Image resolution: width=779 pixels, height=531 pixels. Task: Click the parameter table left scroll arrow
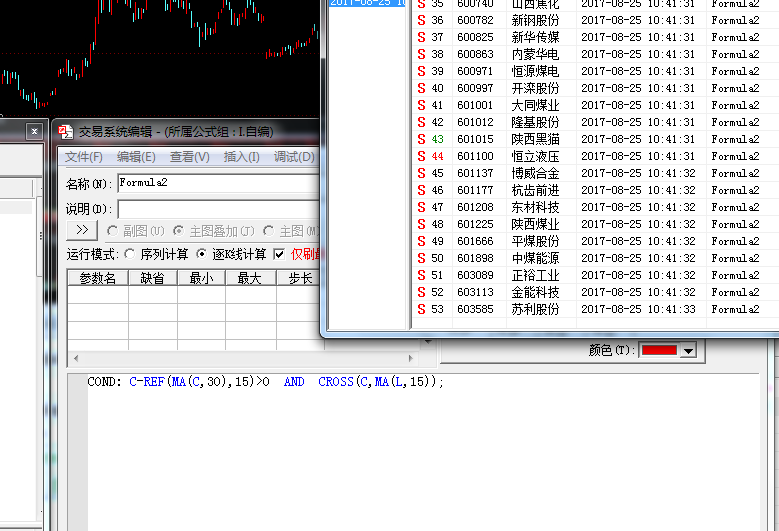coord(76,358)
